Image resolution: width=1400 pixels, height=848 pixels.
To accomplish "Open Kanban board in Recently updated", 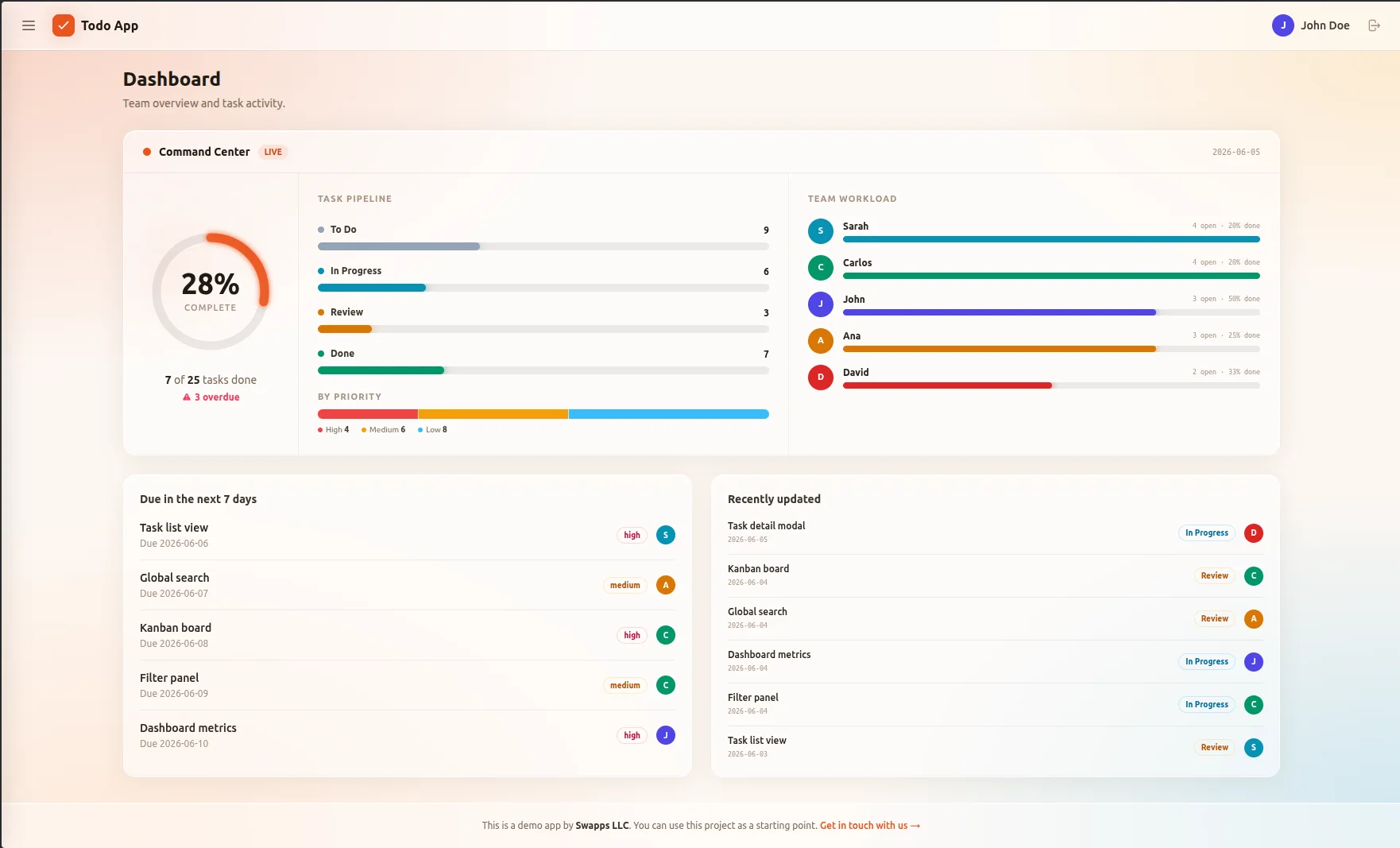I will click(759, 569).
